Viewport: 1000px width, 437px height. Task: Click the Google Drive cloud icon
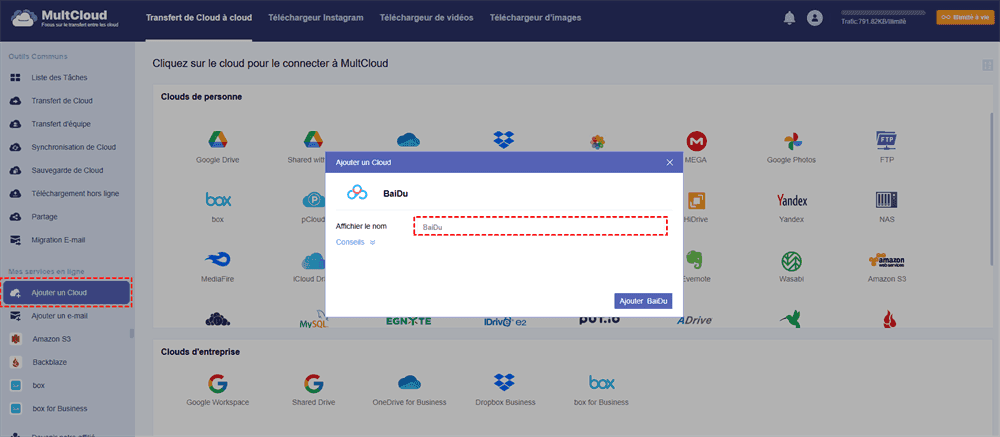215,140
